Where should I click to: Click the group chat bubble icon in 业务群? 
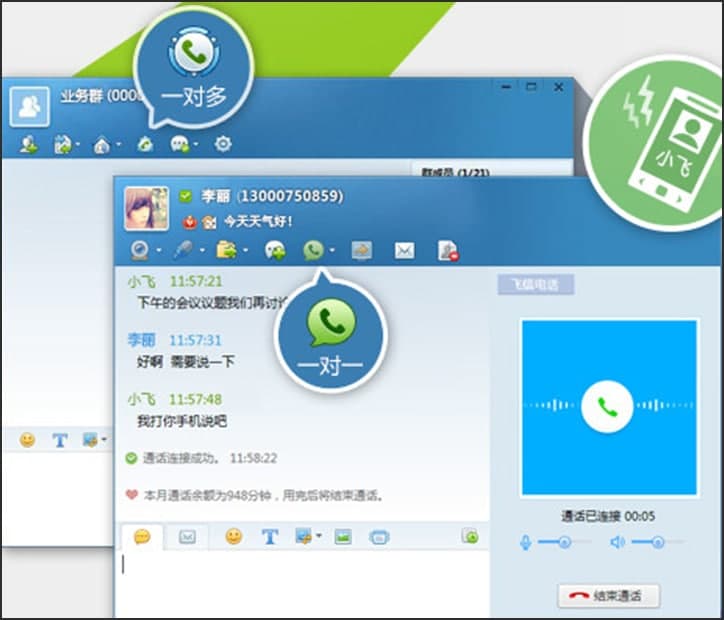[180, 144]
